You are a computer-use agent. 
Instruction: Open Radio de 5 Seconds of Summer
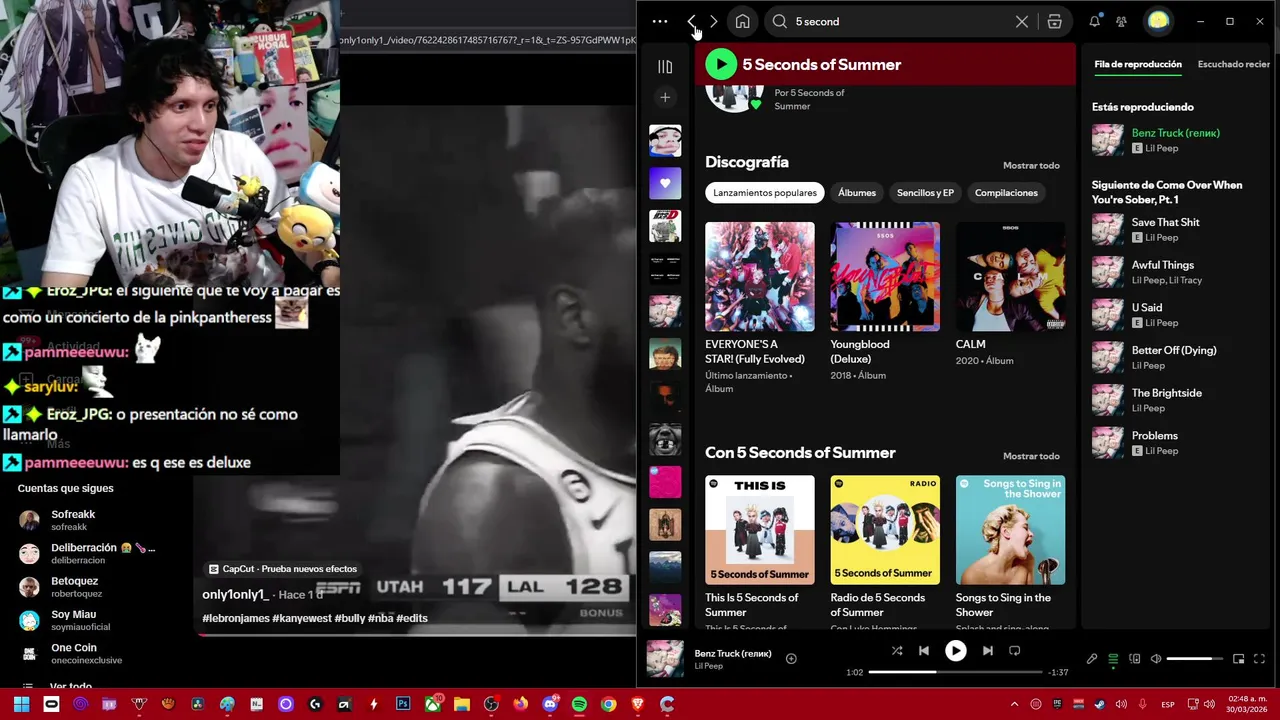pos(885,530)
